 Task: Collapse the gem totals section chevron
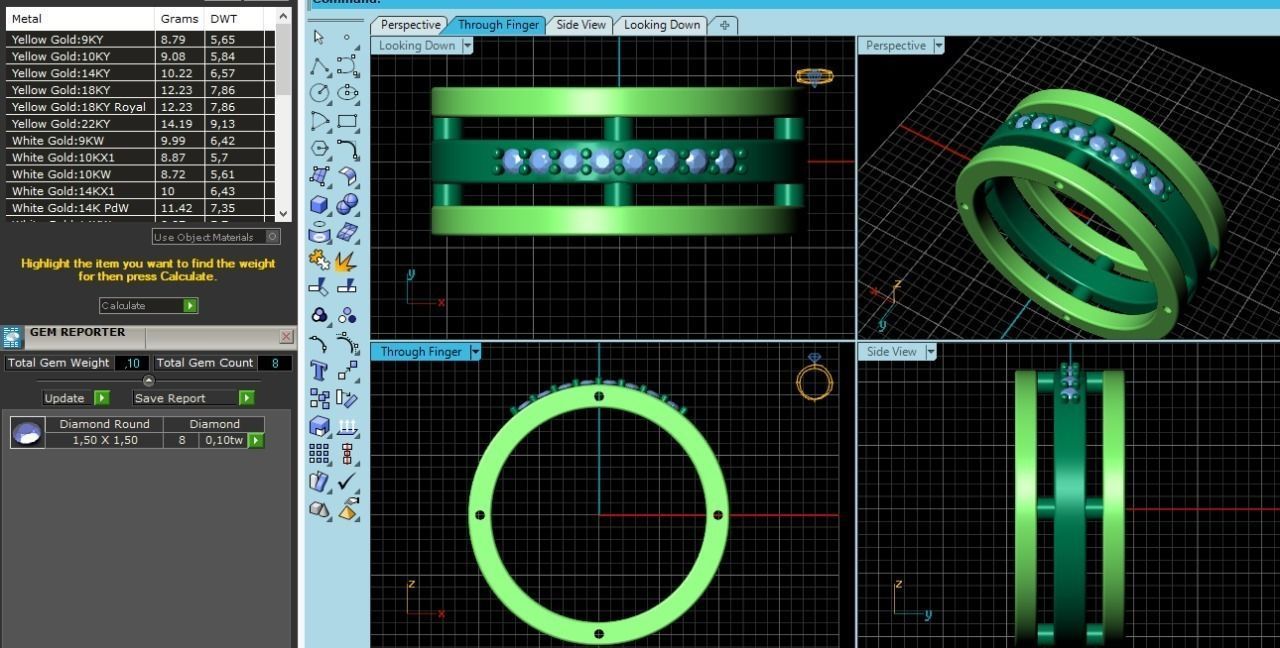coord(149,381)
